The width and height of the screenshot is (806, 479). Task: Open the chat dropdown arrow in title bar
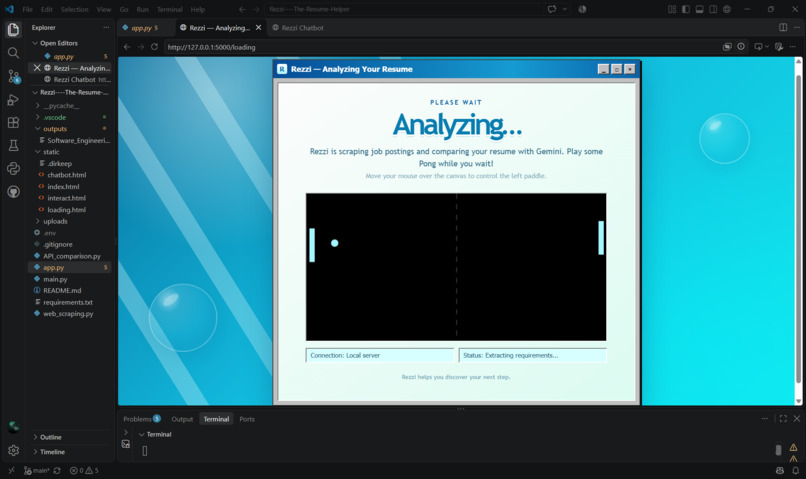[564, 9]
